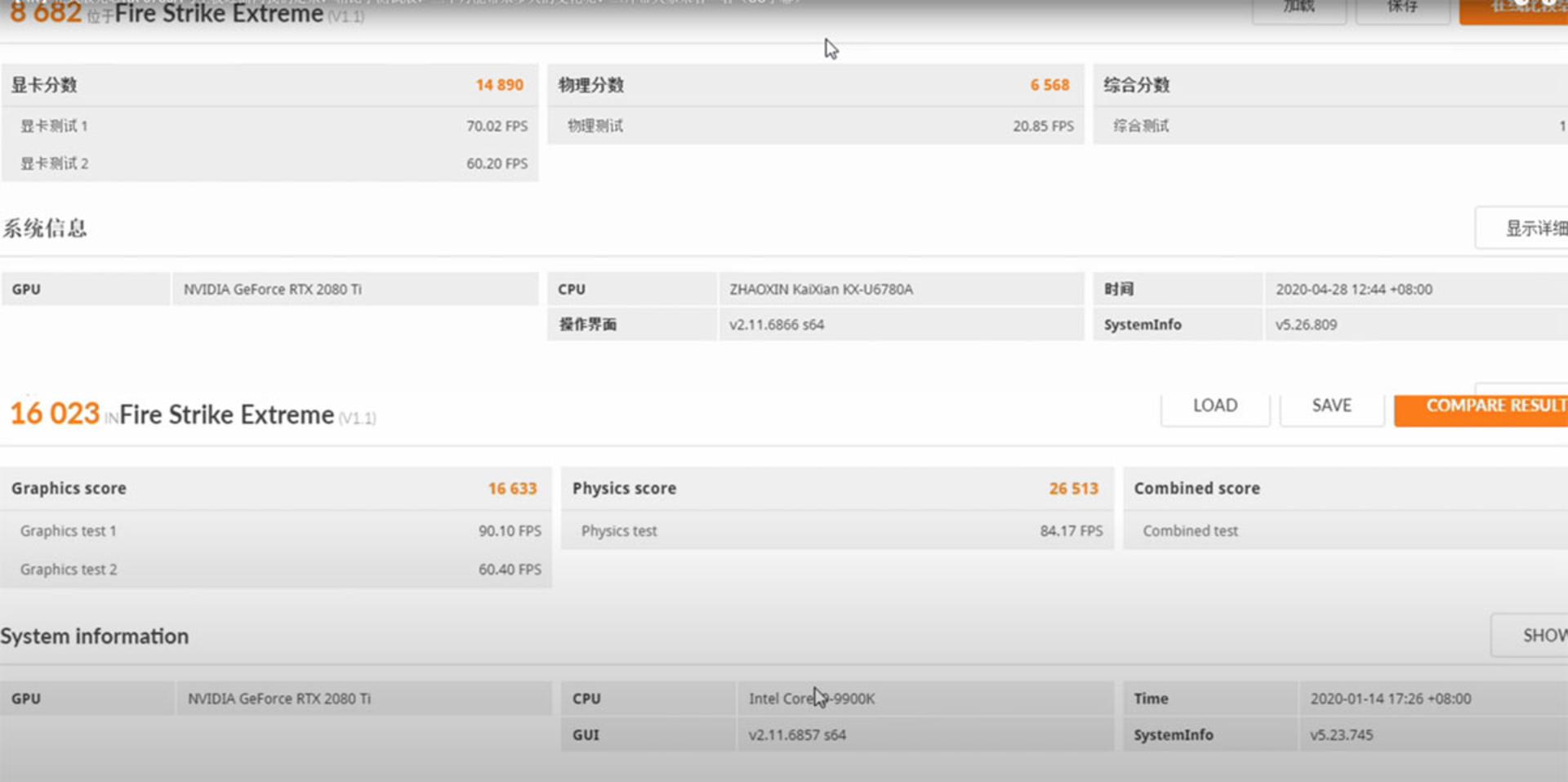Click the 60.40 FPS value
Screen dimensions: 1568x782
(510, 570)
